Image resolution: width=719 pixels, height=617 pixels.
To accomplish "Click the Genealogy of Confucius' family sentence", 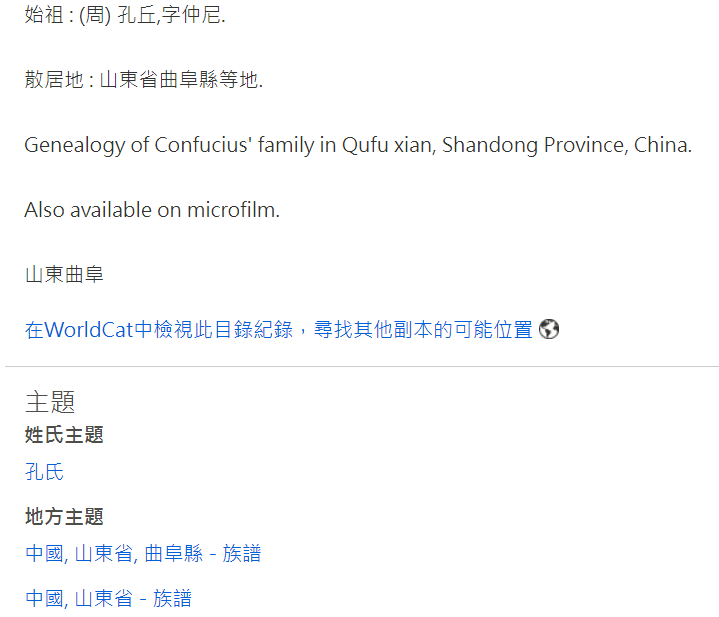I will 358,145.
